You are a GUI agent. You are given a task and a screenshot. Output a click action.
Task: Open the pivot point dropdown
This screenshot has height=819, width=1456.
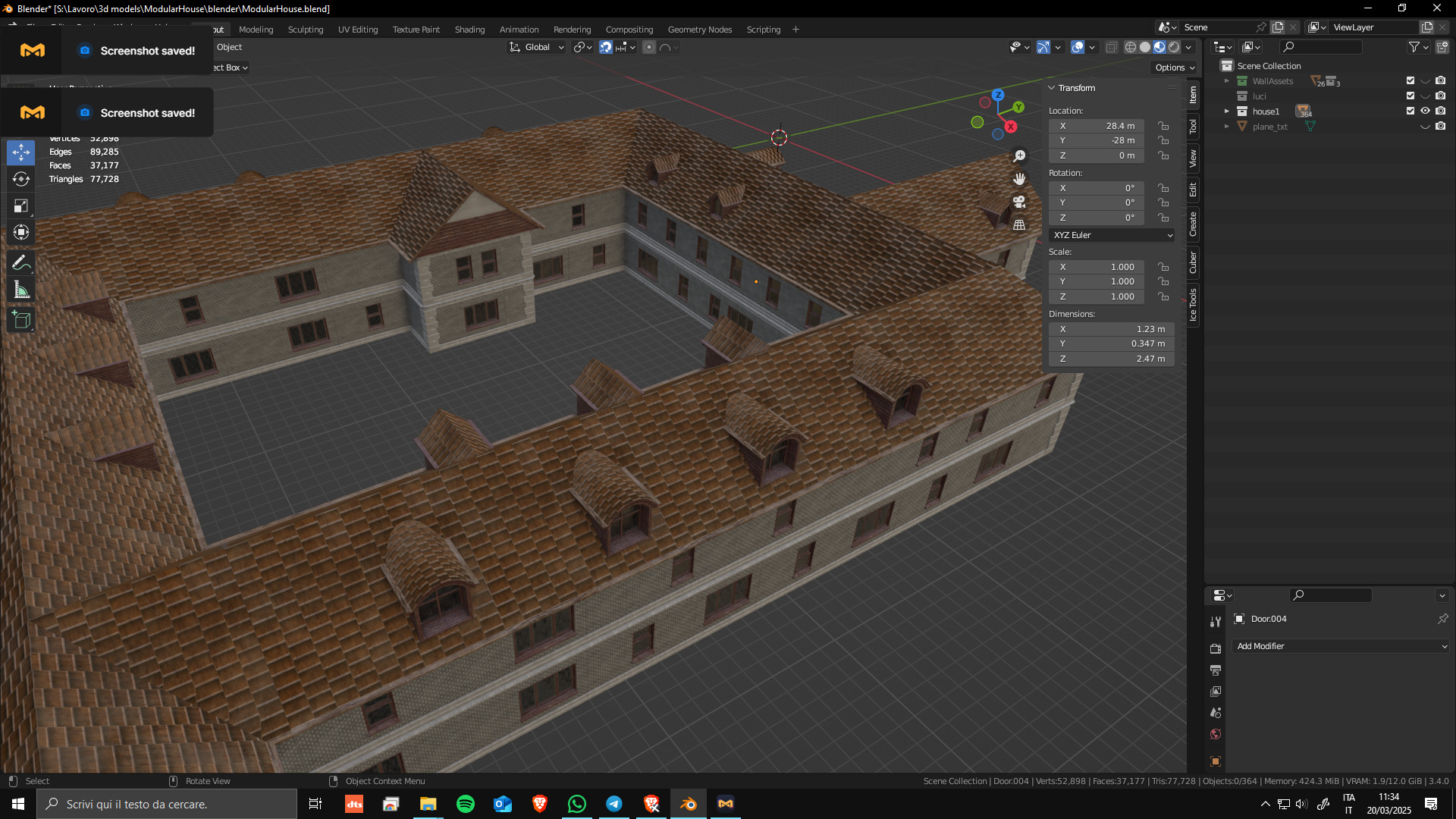click(582, 47)
